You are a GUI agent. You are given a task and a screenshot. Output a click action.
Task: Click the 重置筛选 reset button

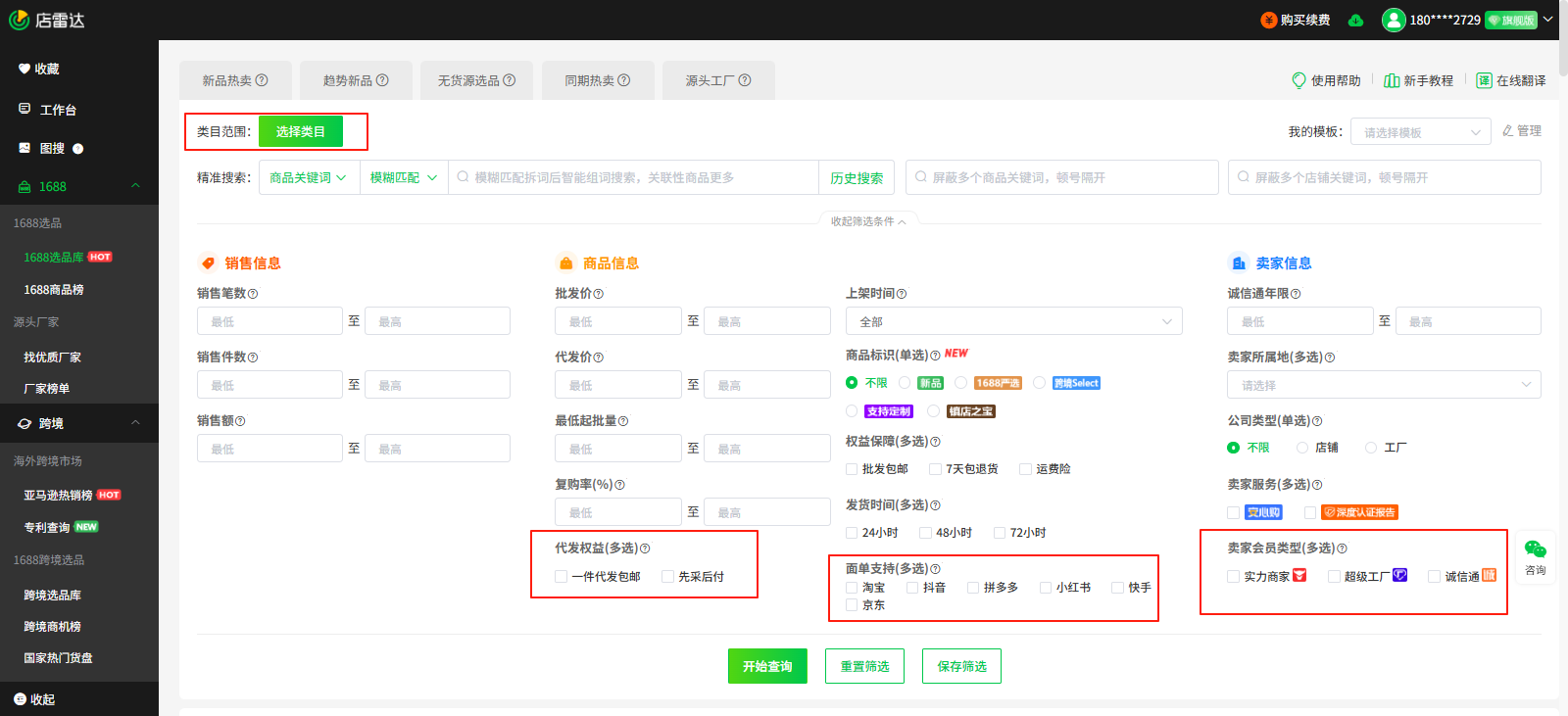click(x=864, y=666)
